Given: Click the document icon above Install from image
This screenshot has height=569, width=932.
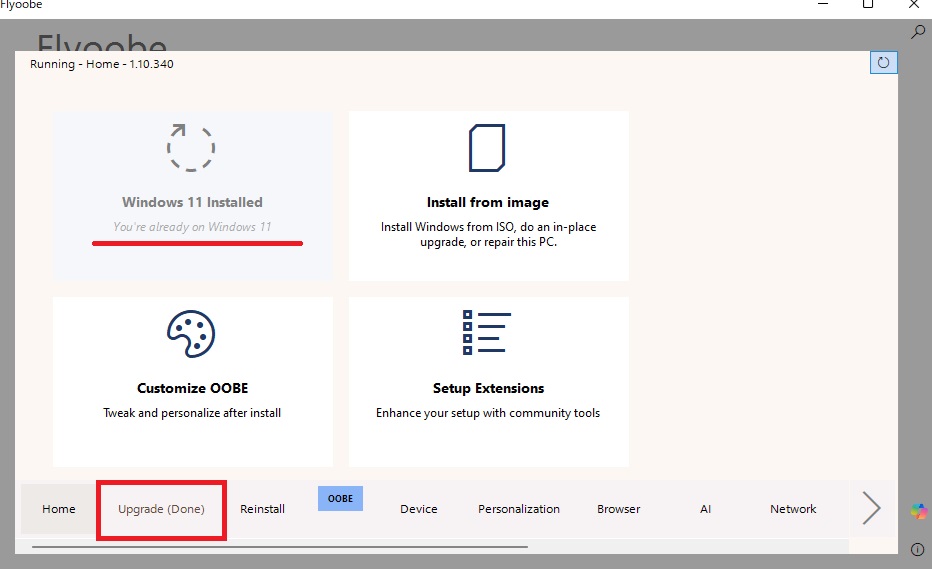Looking at the screenshot, I should point(488,148).
